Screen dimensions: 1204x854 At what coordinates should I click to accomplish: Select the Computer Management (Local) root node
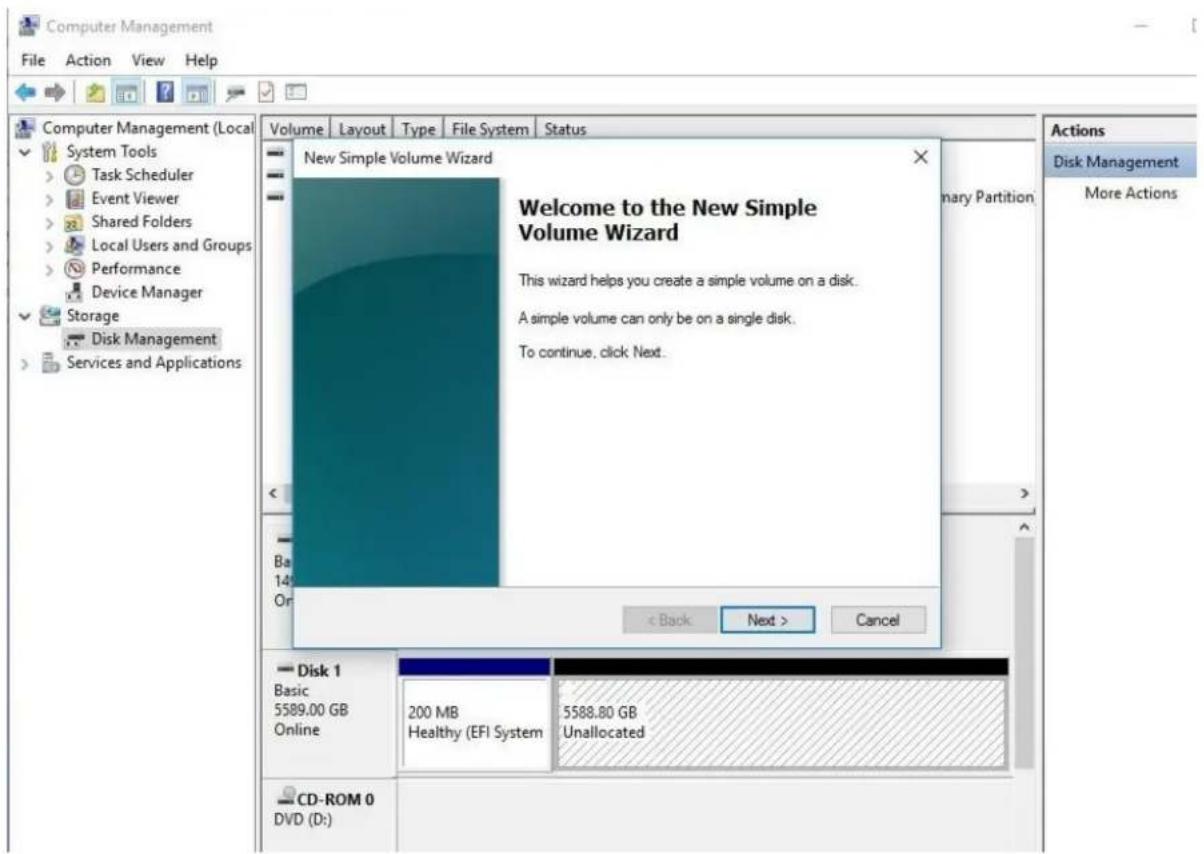[133, 129]
